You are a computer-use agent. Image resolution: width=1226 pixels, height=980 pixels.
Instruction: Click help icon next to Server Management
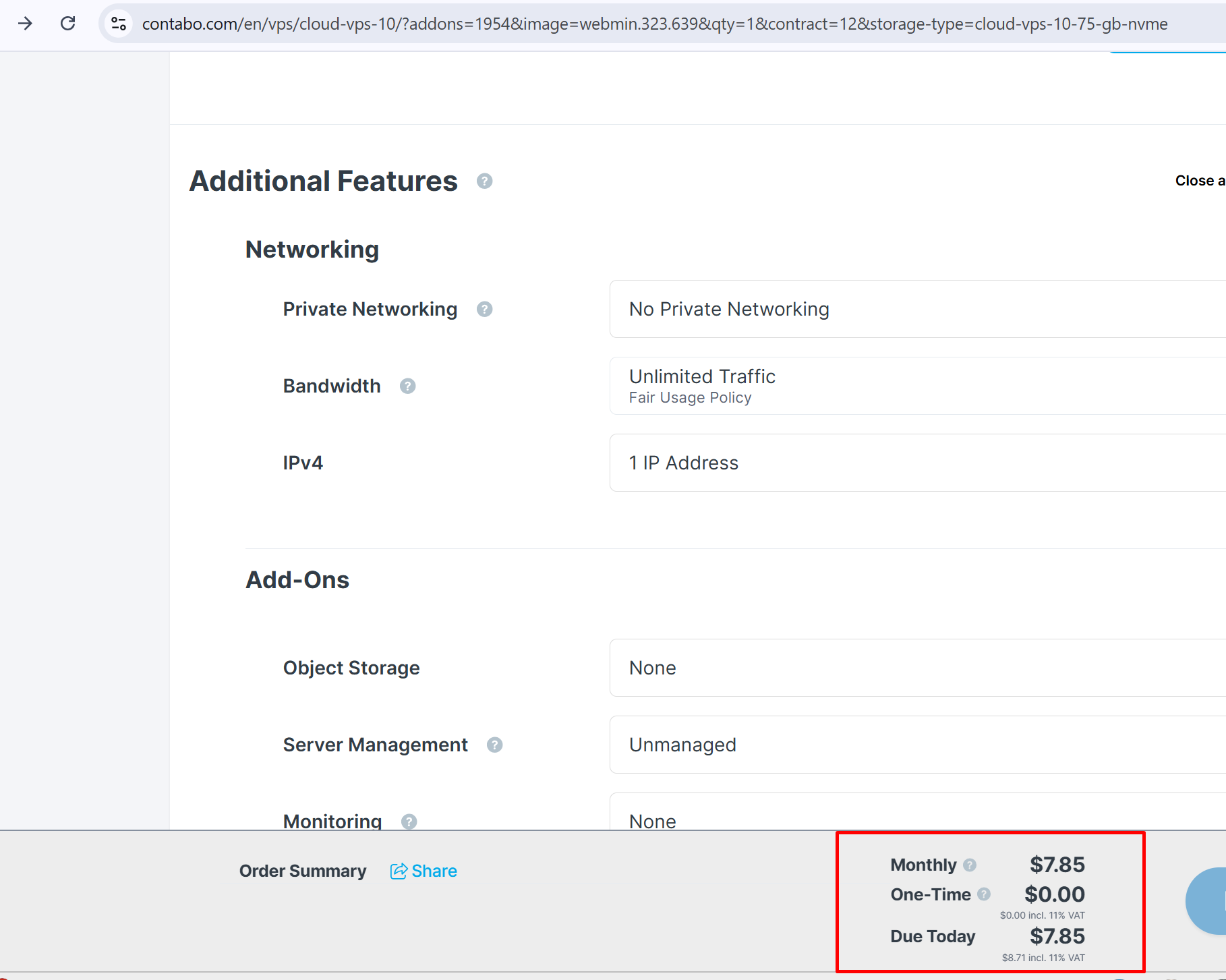coord(494,745)
